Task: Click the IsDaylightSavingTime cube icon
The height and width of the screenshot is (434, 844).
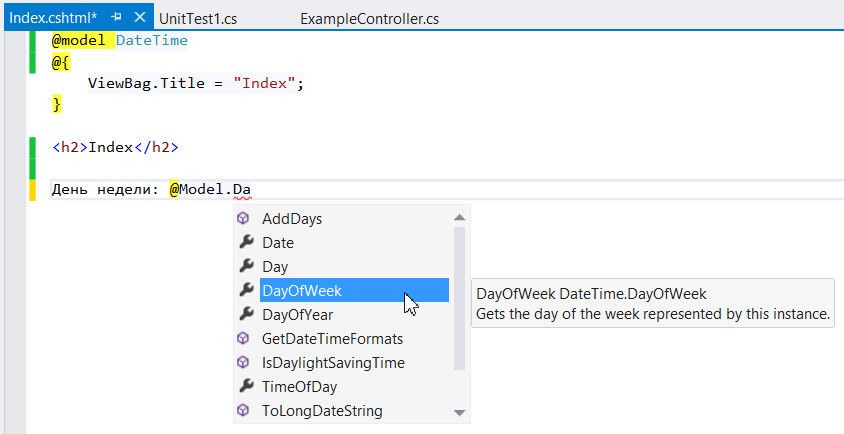Action: click(x=243, y=362)
